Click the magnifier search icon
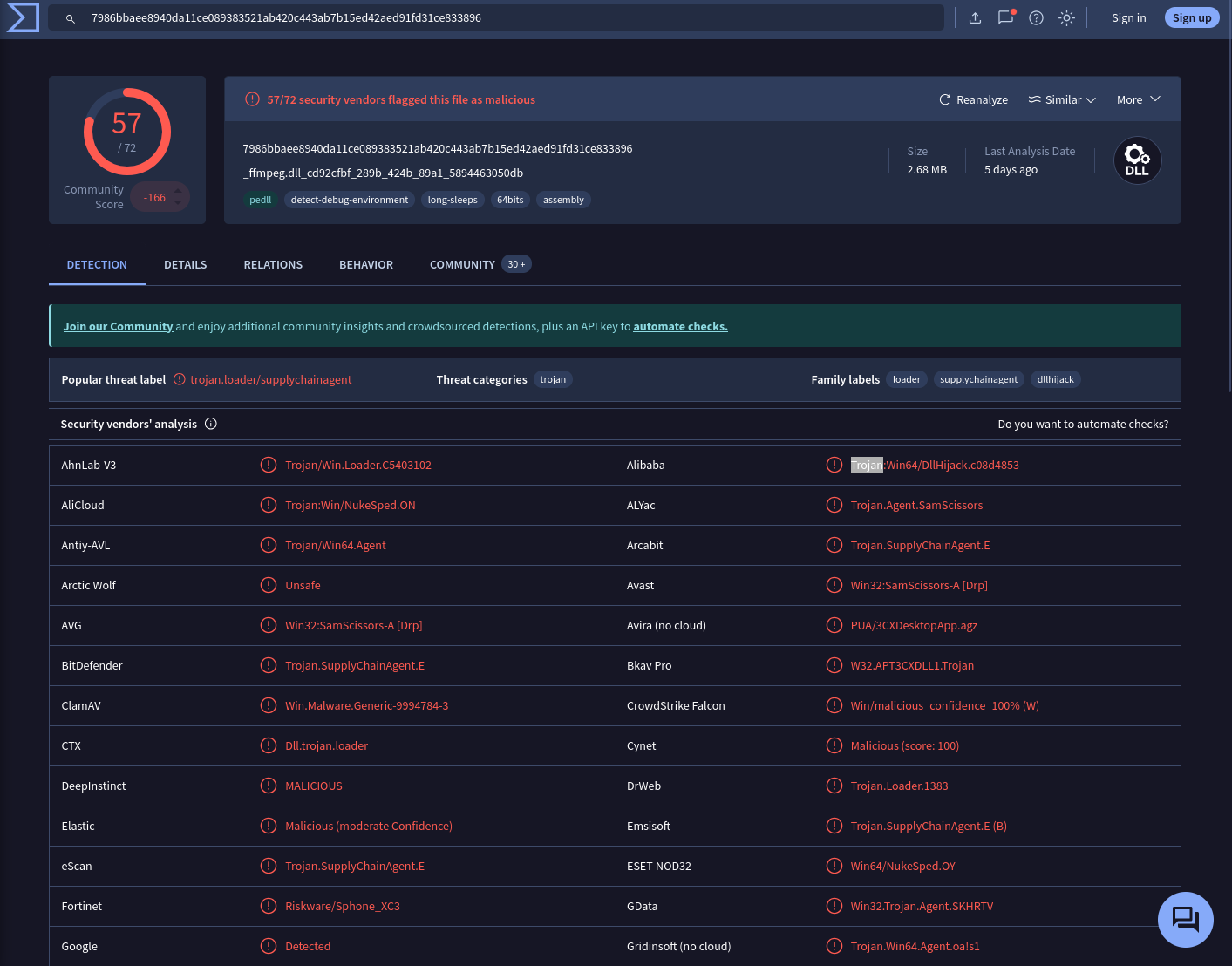 coord(71,18)
